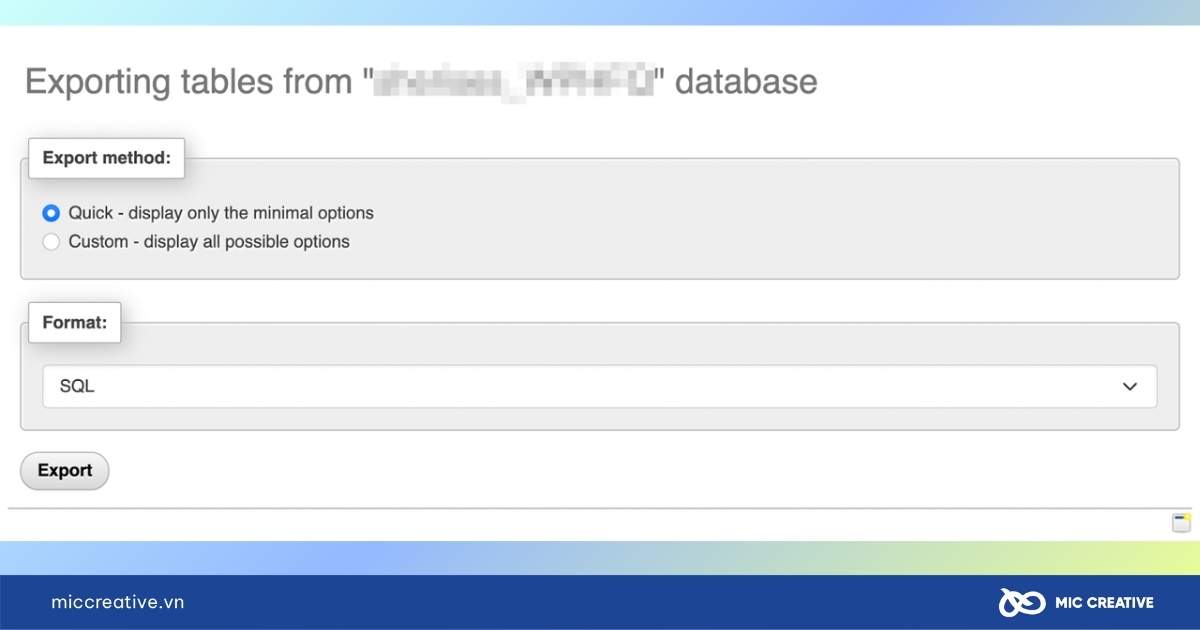Select the Custom export method radio button
Screen dimensions: 1200x630
tap(51, 241)
